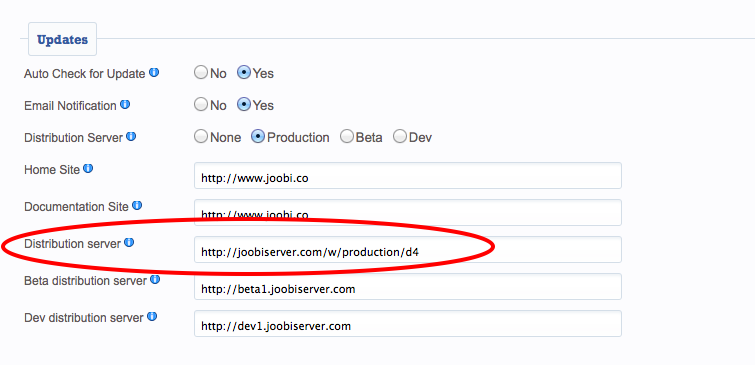
Task: Select Dev distribution server option
Action: coord(400,137)
